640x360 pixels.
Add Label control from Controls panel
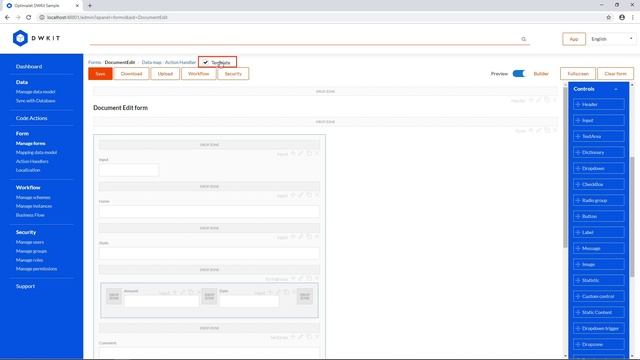coord(598,232)
